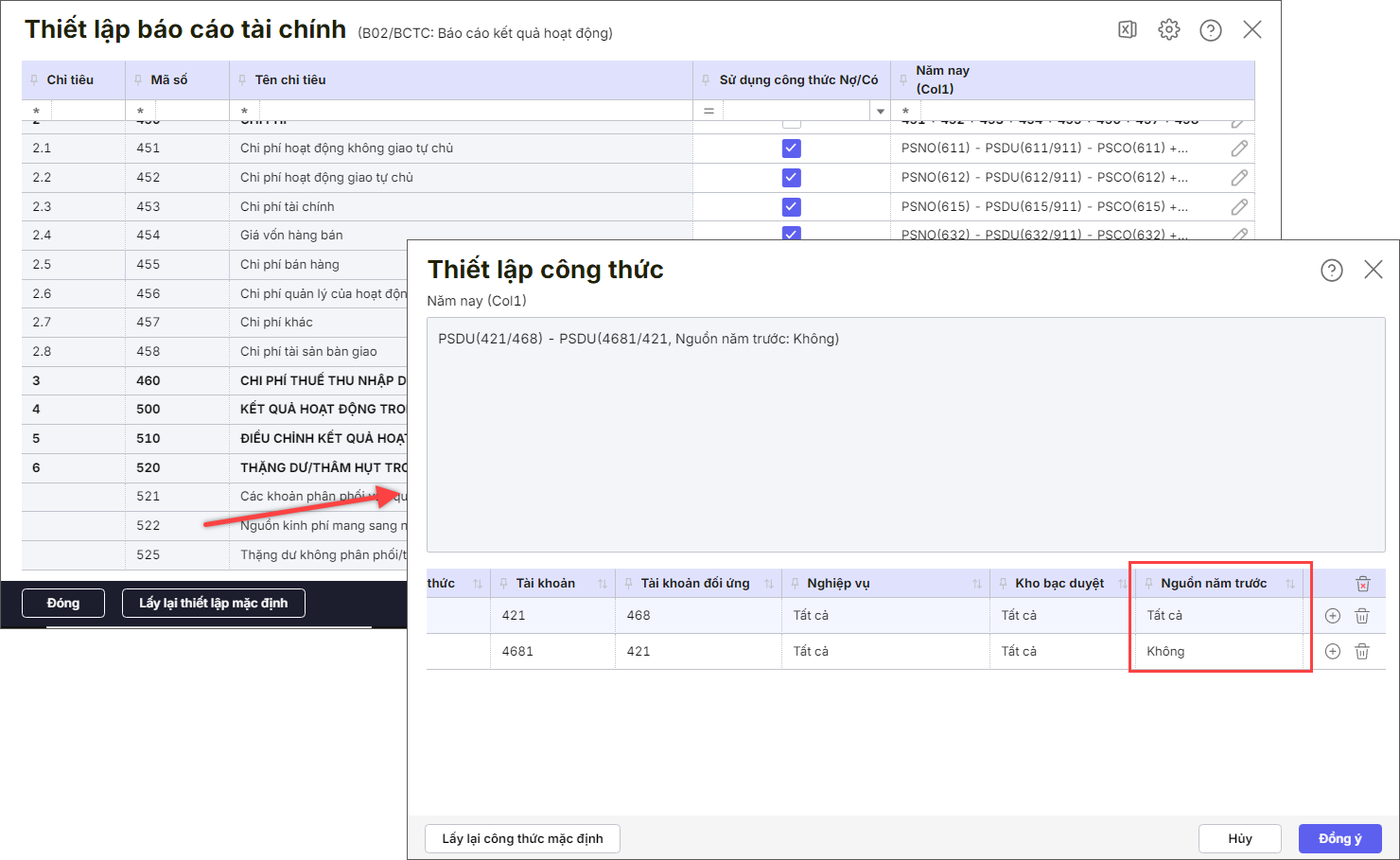The height and width of the screenshot is (860, 1400).
Task: Select row Chi phí hoạt động giao tự chủ
Action: coord(639,178)
